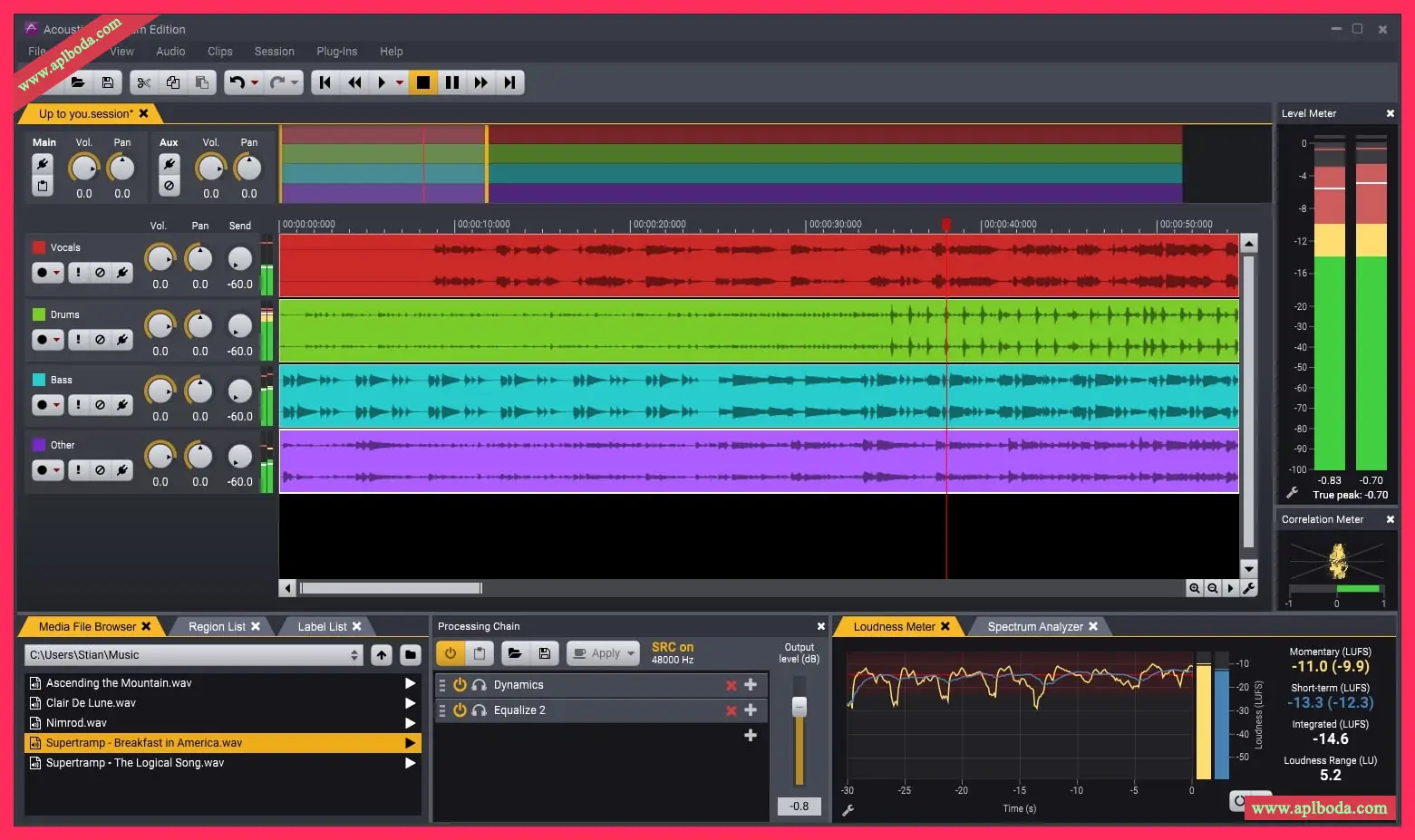Load a processing chain with folder icon
Screen dimensions: 1415x840
point(514,652)
